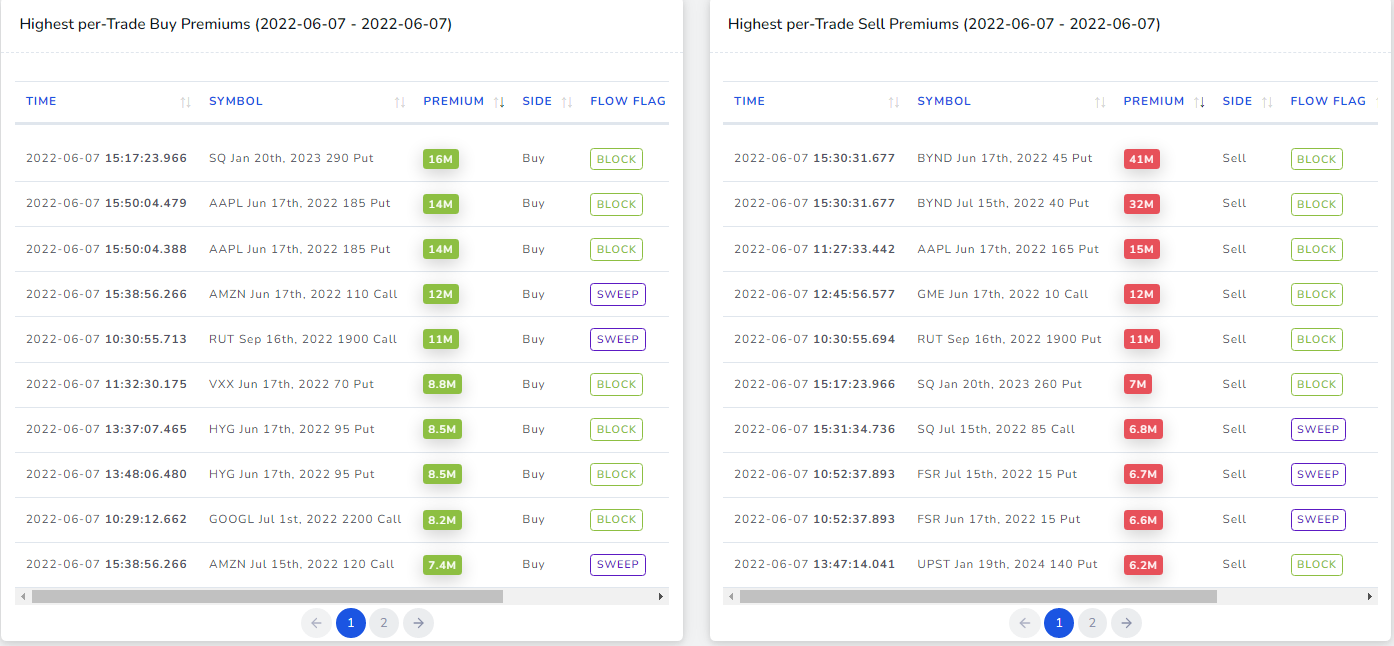Click SWEEP flag on FSR Jun 17th 15 Put row
This screenshot has width=1394, height=646.
click(1318, 519)
